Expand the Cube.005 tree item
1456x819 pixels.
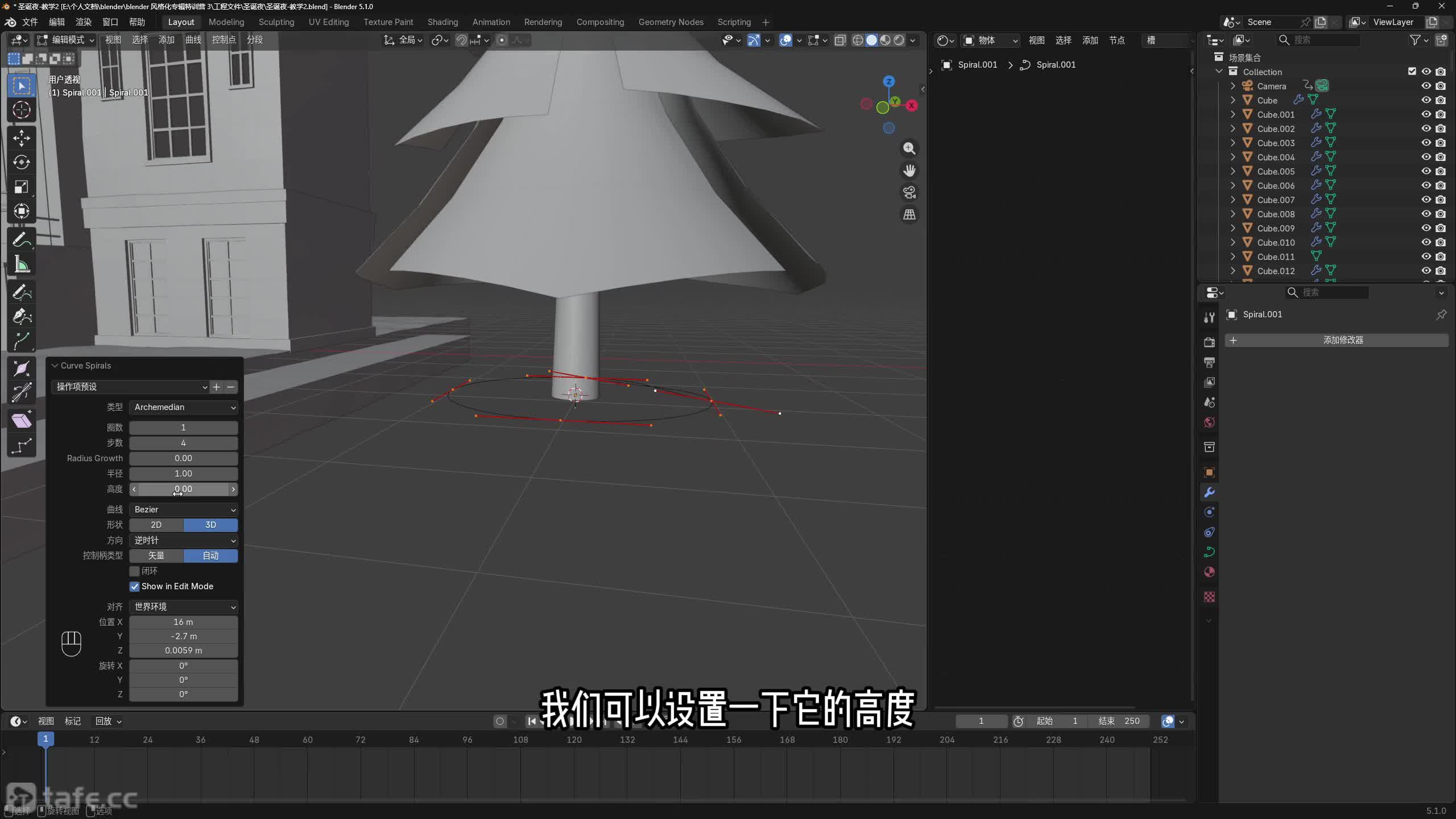point(1232,171)
